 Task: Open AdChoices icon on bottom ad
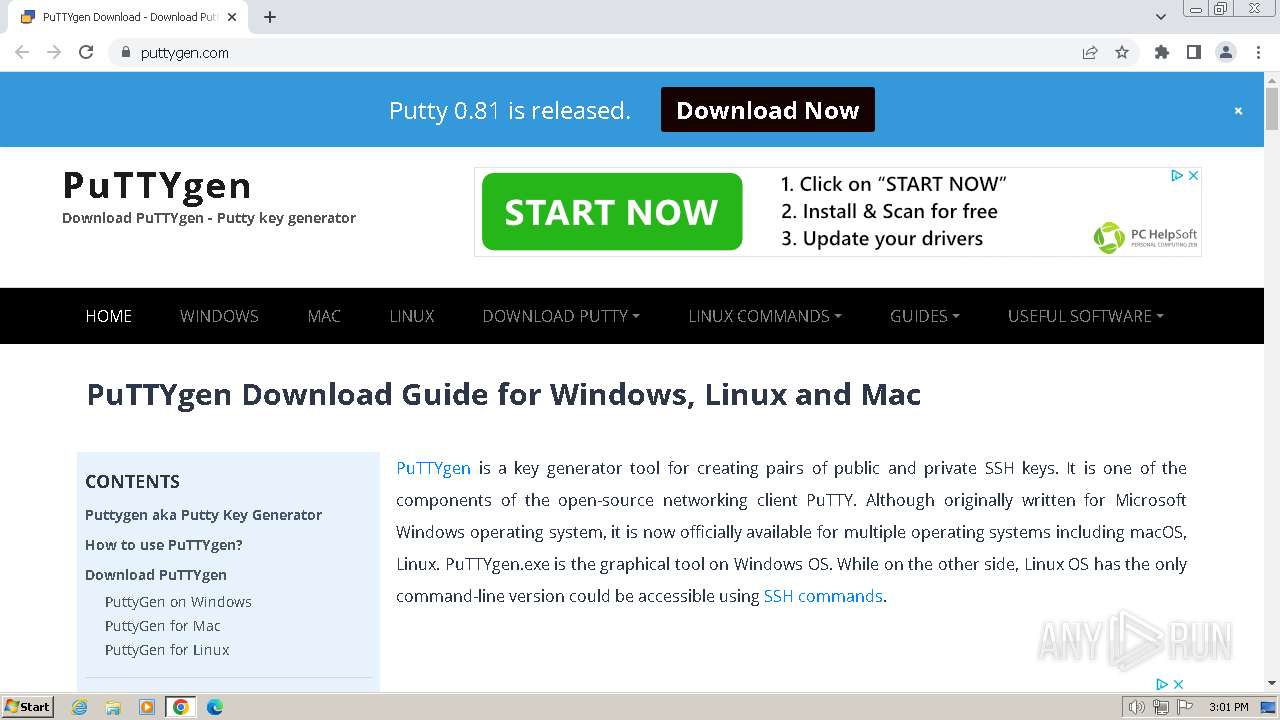[1162, 684]
